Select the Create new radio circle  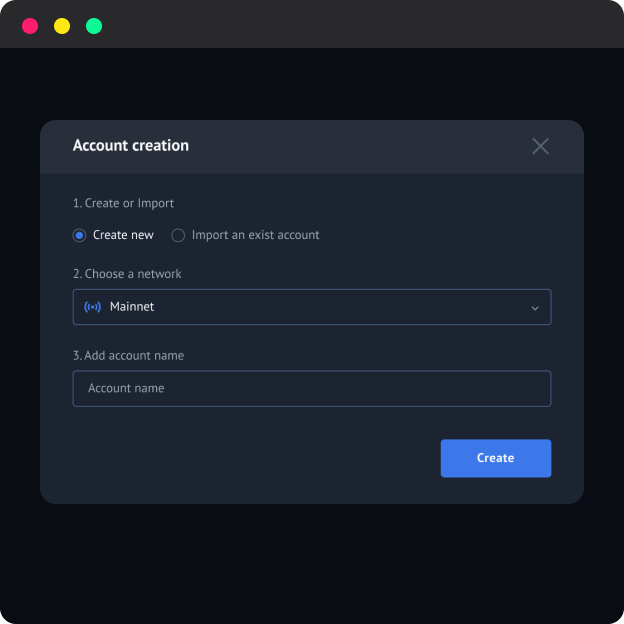[x=79, y=235]
